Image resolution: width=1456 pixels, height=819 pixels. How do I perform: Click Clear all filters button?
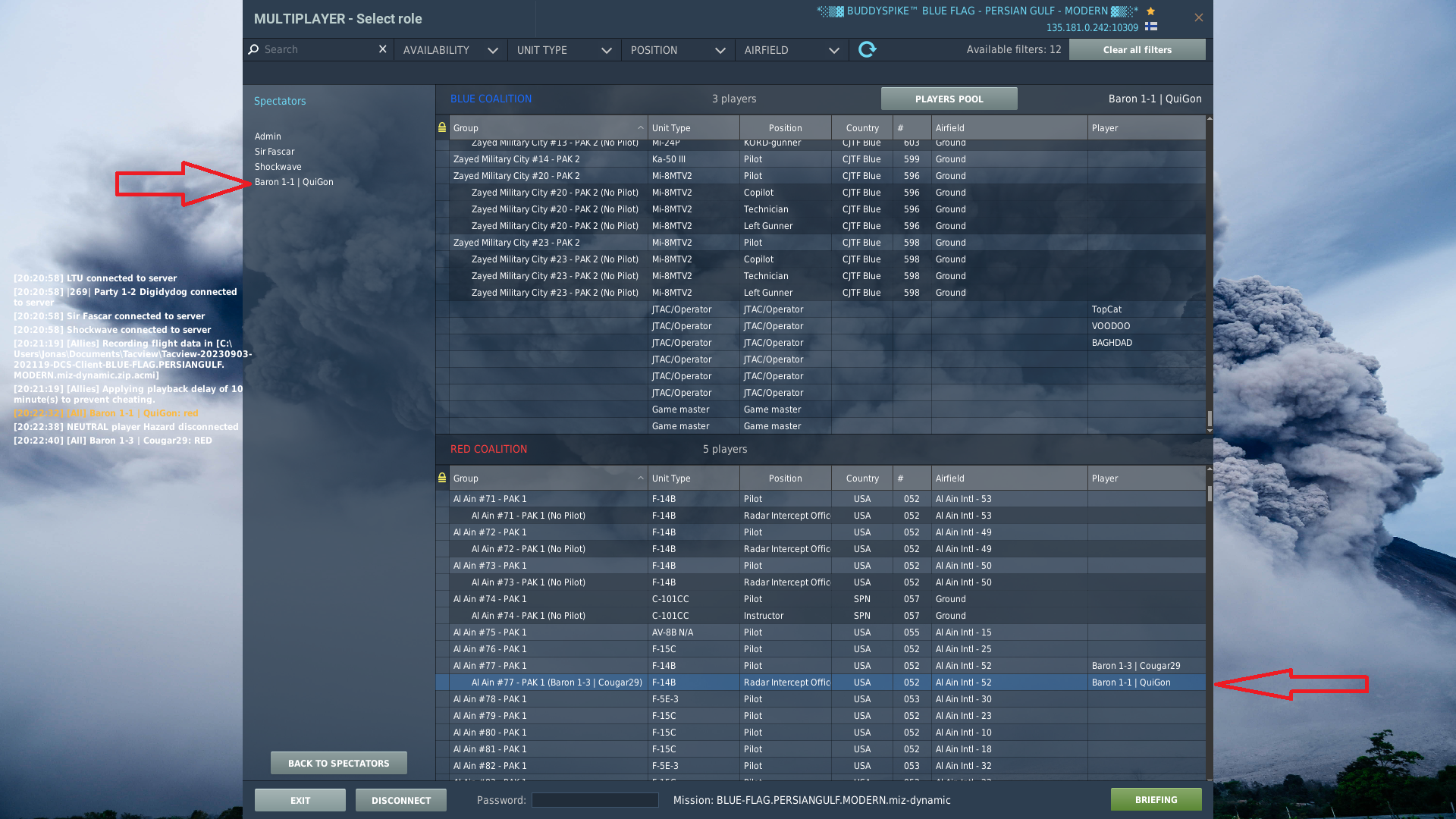click(1137, 50)
